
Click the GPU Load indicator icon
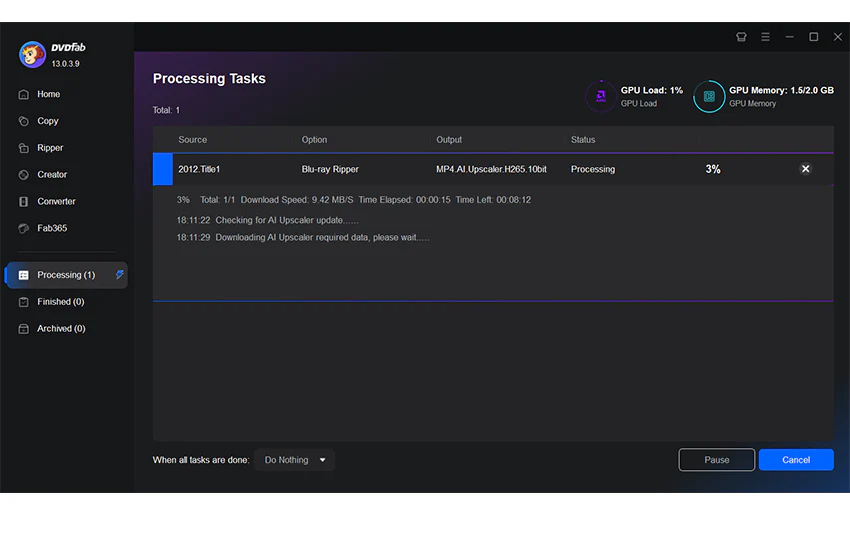[601, 96]
